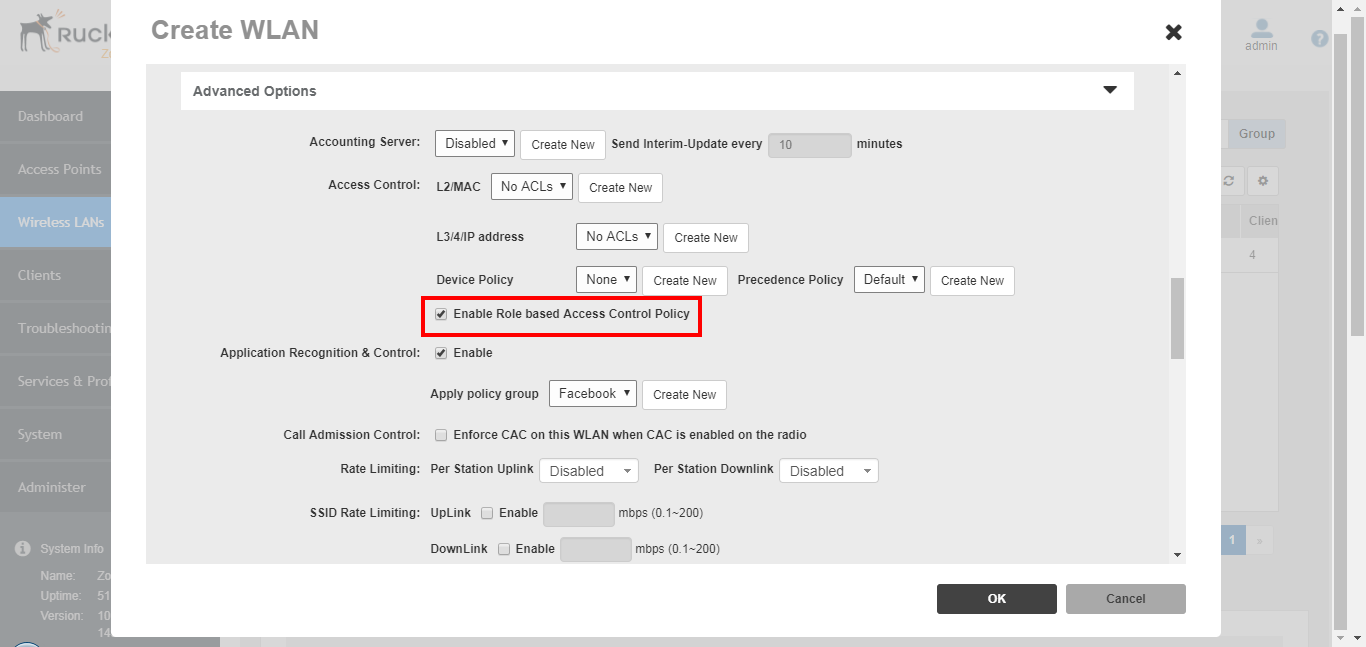This screenshot has width=1366, height=647.
Task: Open the L2/MAC No ACLs dropdown
Action: 531,186
